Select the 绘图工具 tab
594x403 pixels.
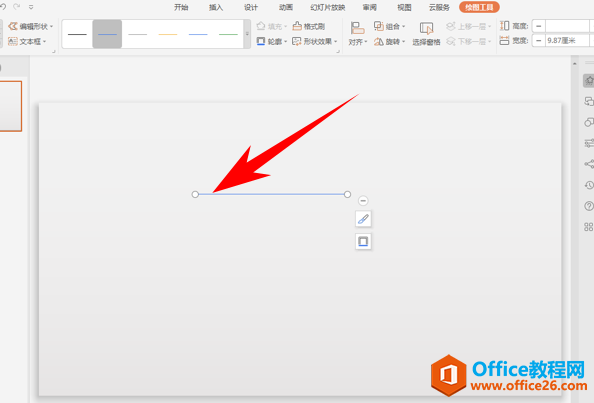[x=479, y=7]
